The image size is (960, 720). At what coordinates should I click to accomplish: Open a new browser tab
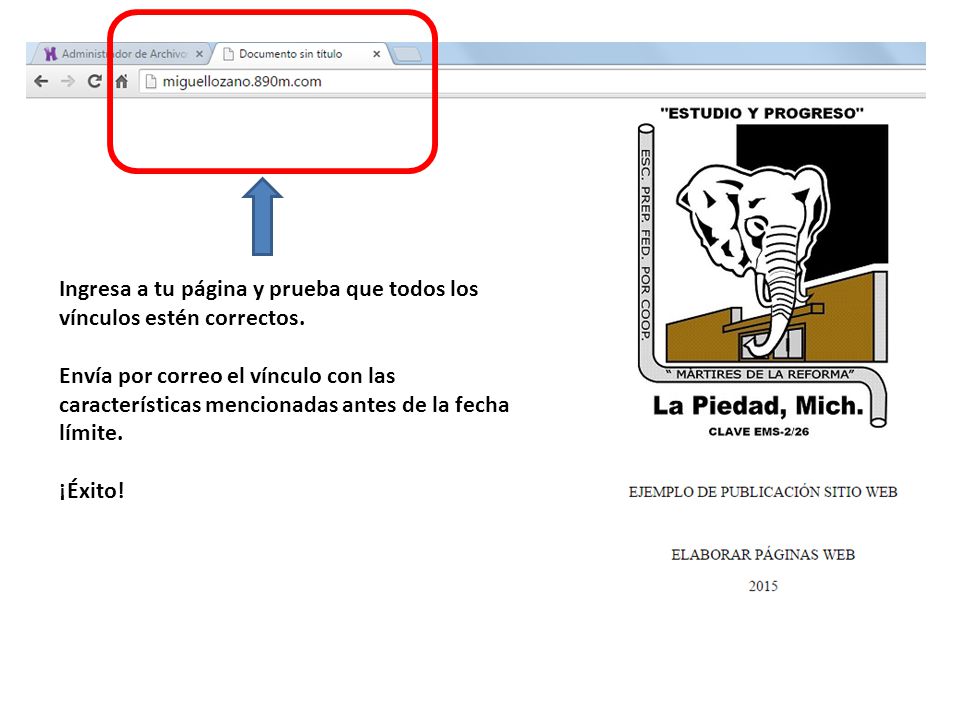[x=407, y=55]
